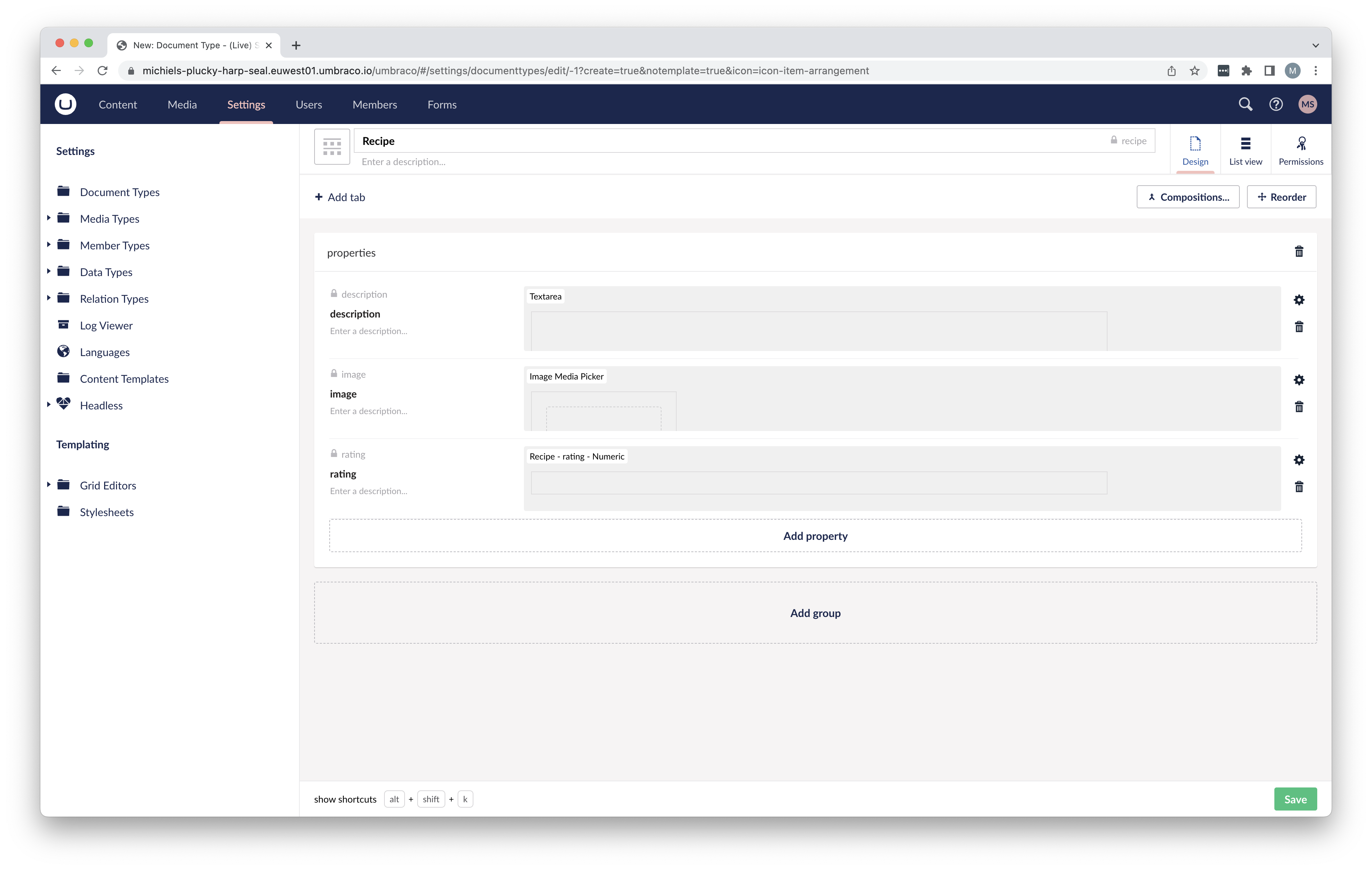Go to the Content section
Viewport: 1372px width, 870px height.
[x=118, y=104]
